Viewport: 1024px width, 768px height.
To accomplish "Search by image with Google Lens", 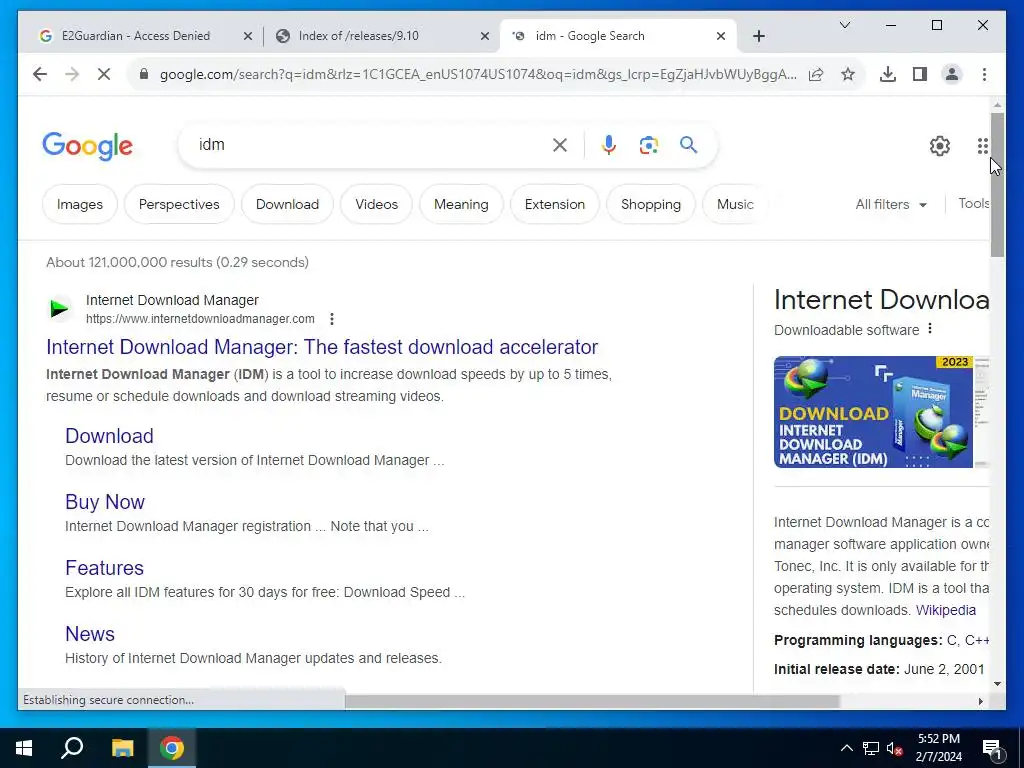I will point(648,145).
